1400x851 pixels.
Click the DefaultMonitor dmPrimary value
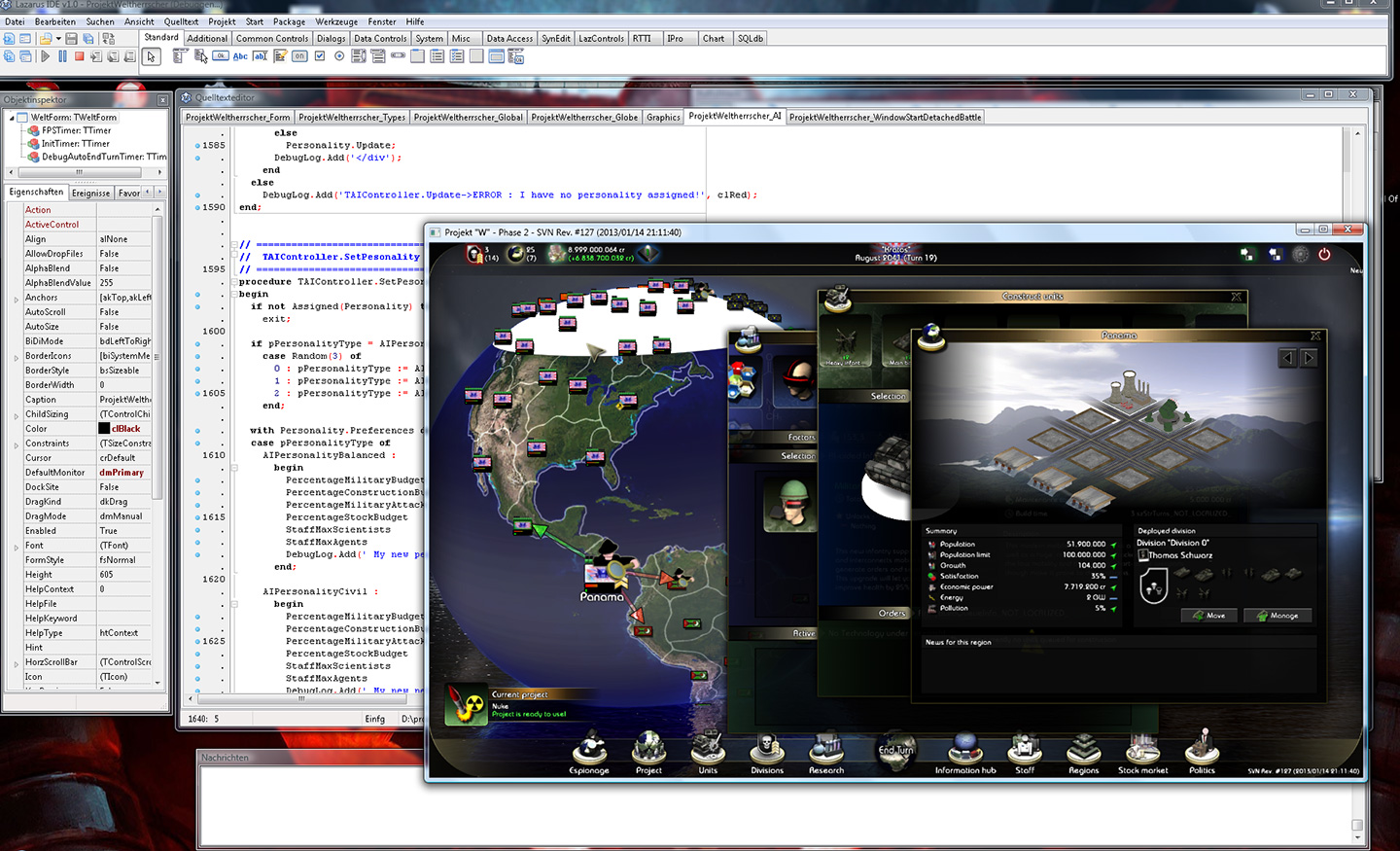pyautogui.click(x=124, y=473)
